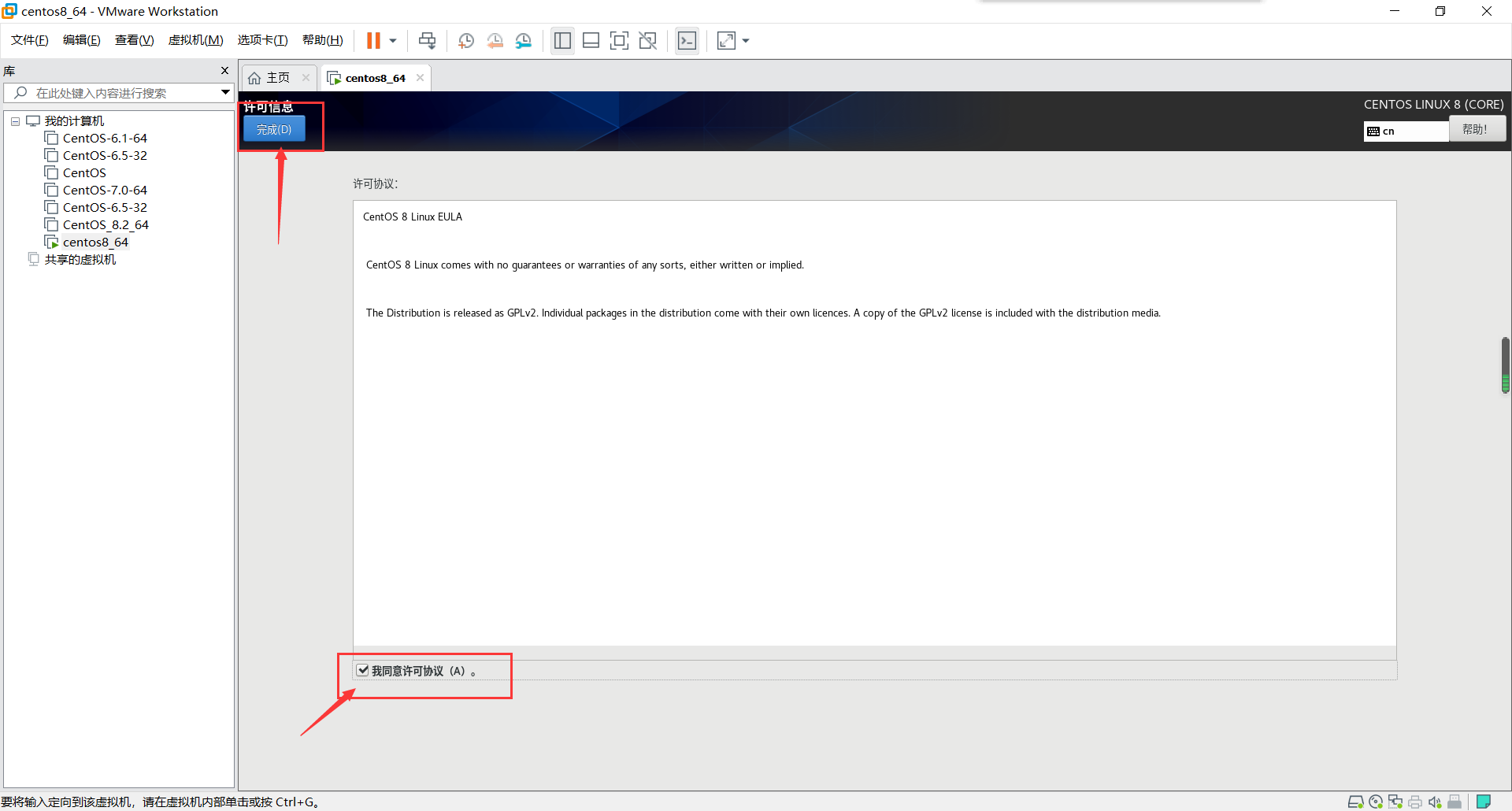The image size is (1512, 811).
Task: Click the hard disk status icon
Action: (x=1356, y=802)
